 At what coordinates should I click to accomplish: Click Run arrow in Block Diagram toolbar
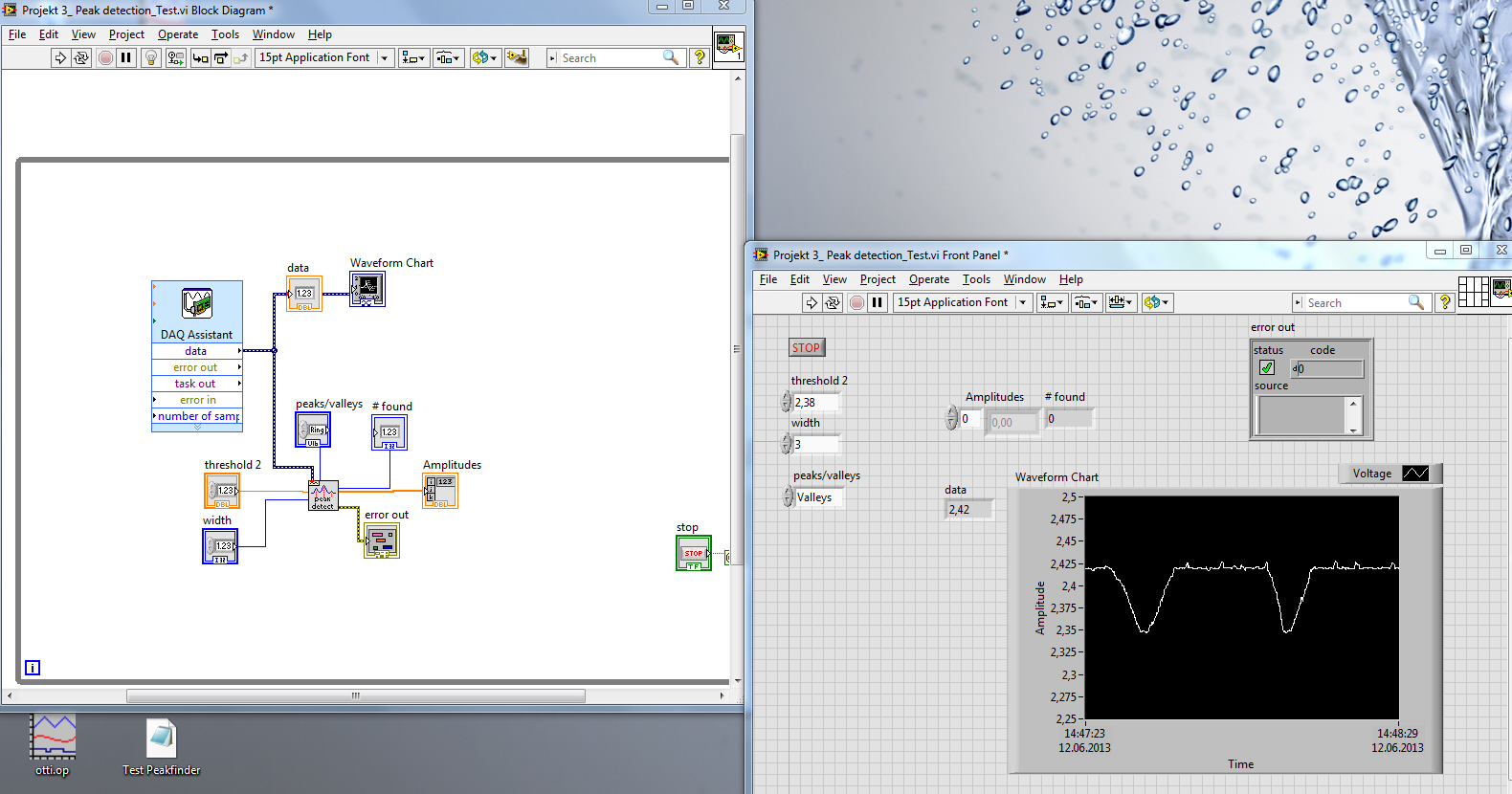point(60,58)
